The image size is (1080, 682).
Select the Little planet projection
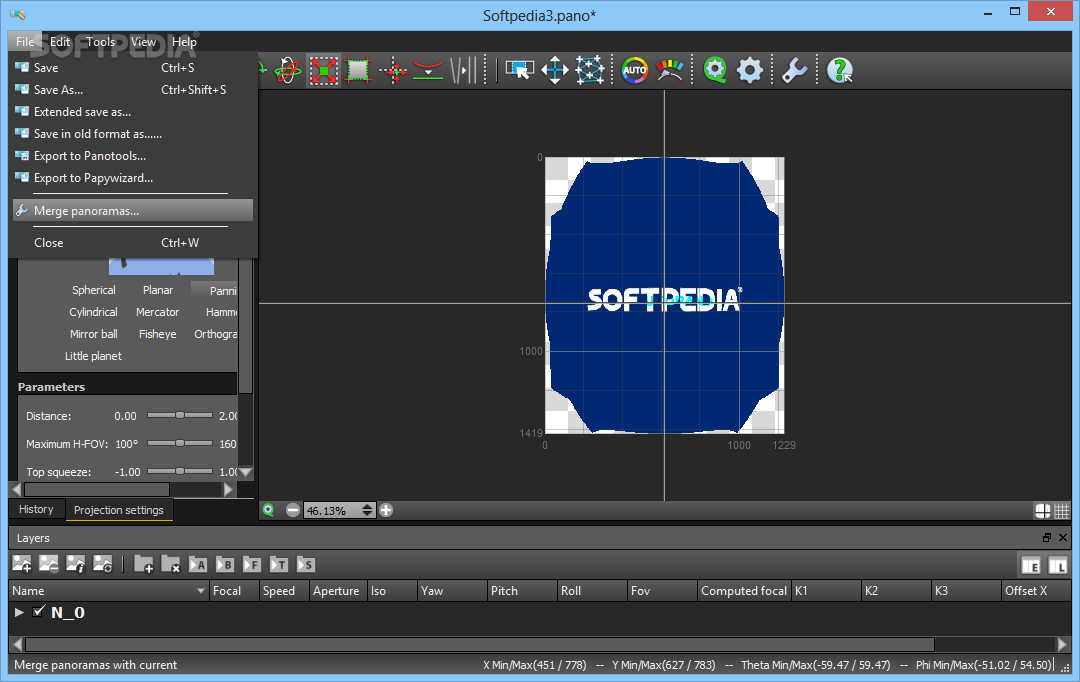93,356
